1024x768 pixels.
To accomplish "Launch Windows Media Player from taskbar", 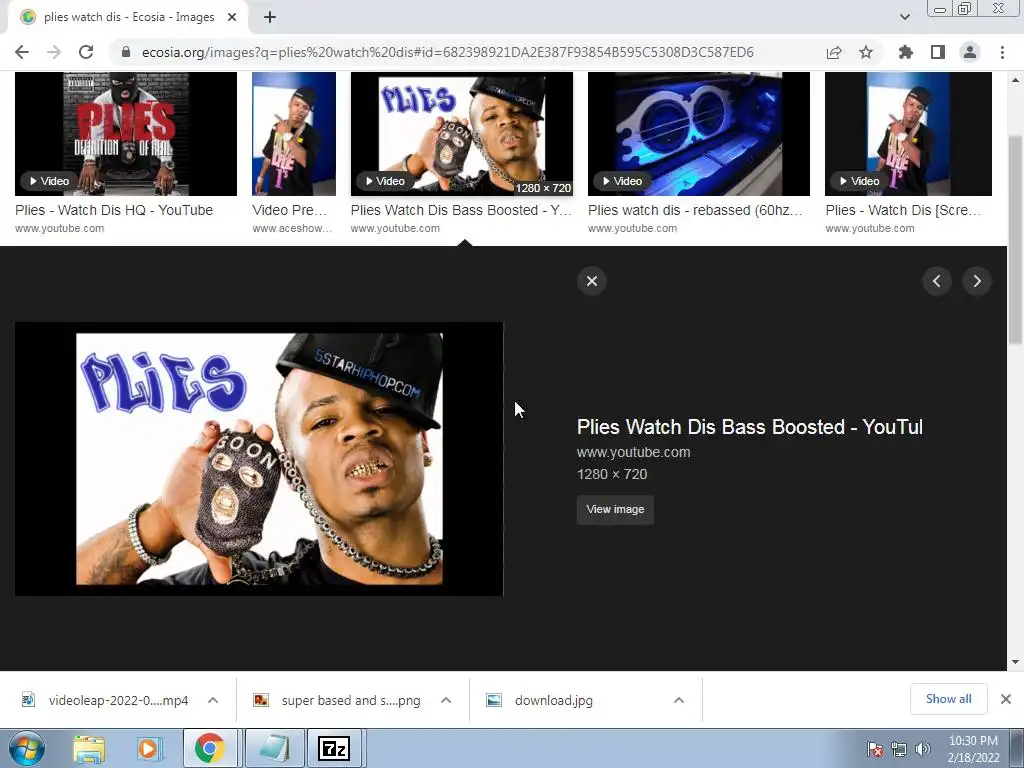I will [150, 748].
